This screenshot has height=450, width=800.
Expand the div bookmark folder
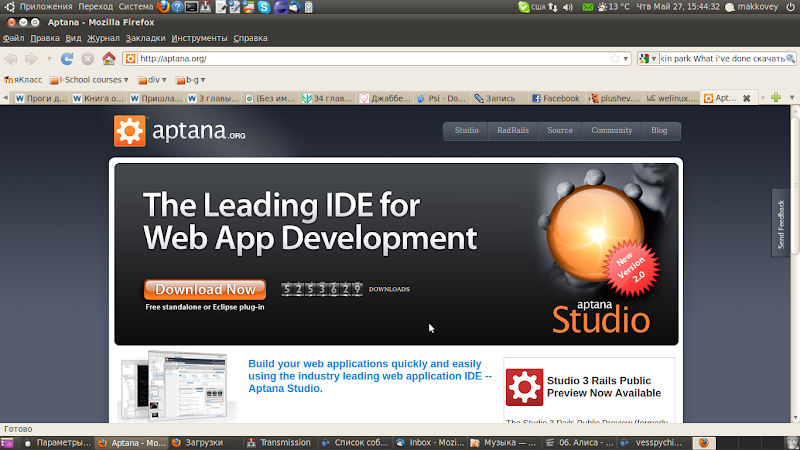pyautogui.click(x=152, y=80)
